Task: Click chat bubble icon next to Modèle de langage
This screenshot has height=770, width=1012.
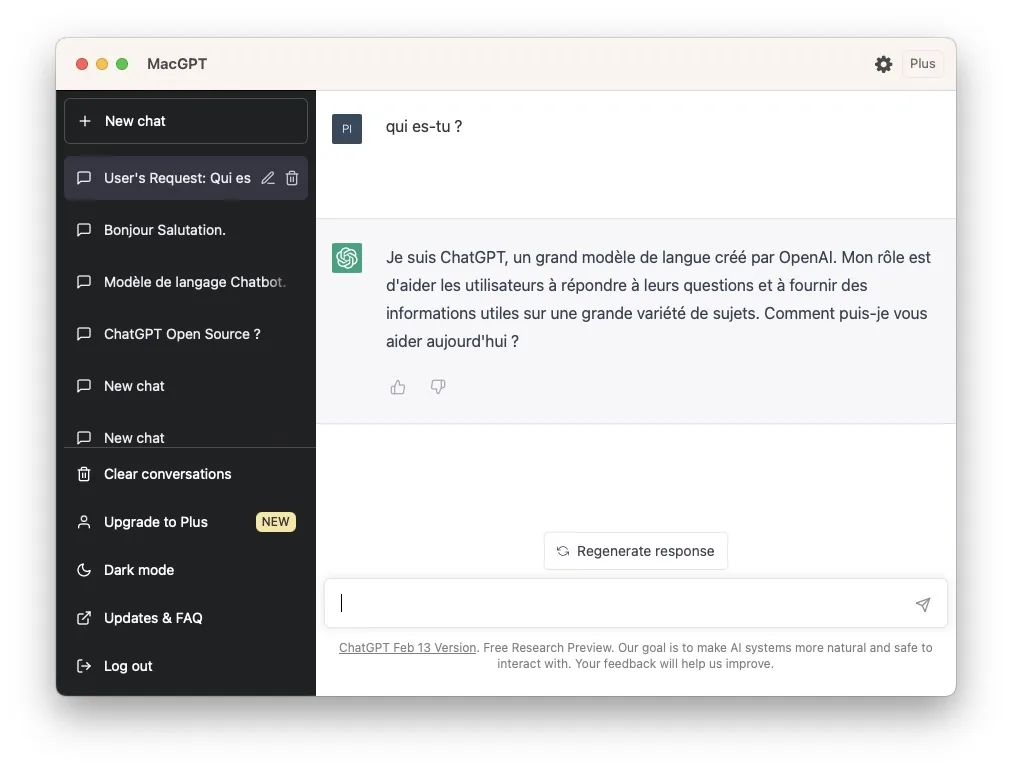Action: click(84, 282)
